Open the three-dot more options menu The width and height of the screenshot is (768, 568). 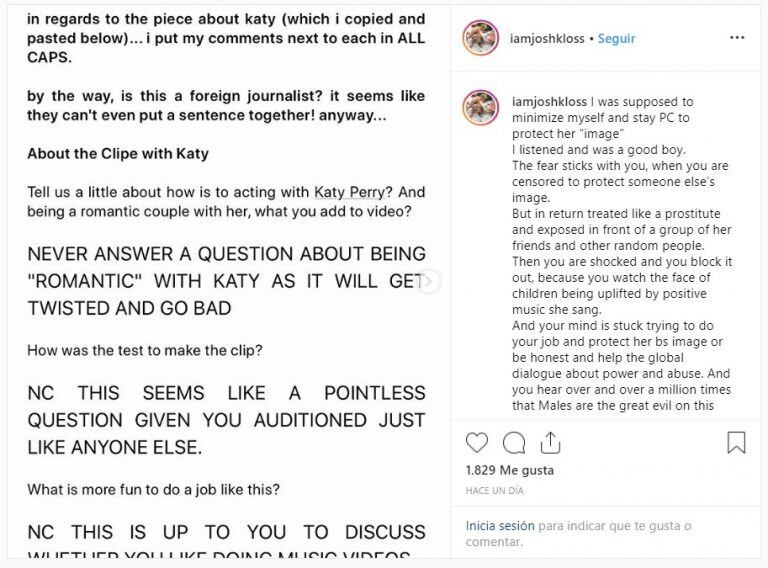click(737, 38)
